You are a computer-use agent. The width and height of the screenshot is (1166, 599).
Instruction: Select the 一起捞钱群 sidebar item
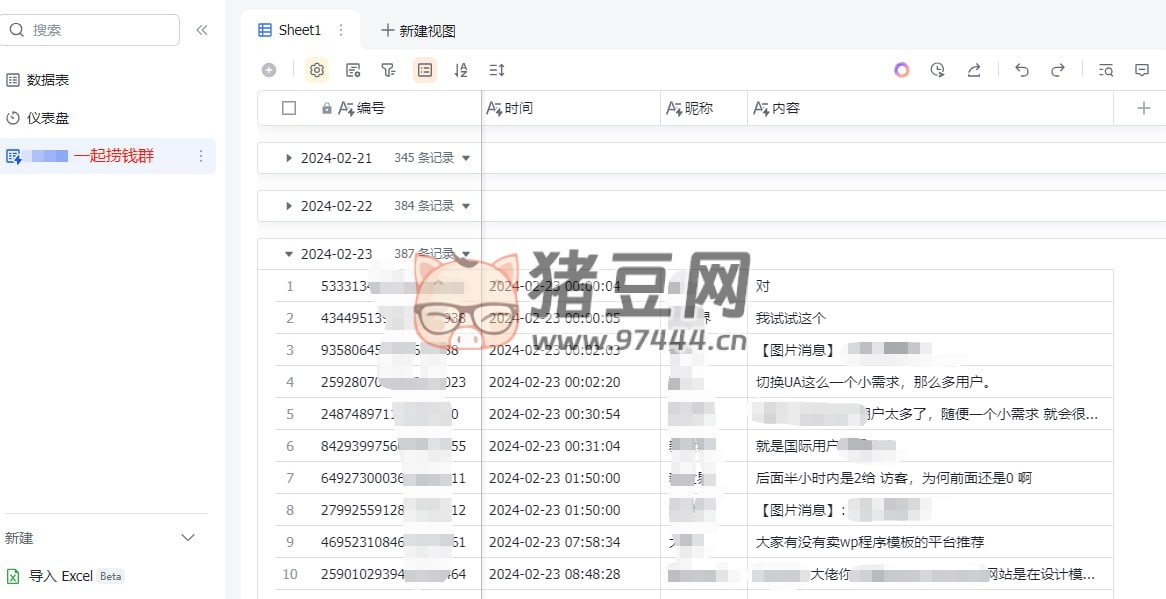pyautogui.click(x=109, y=156)
